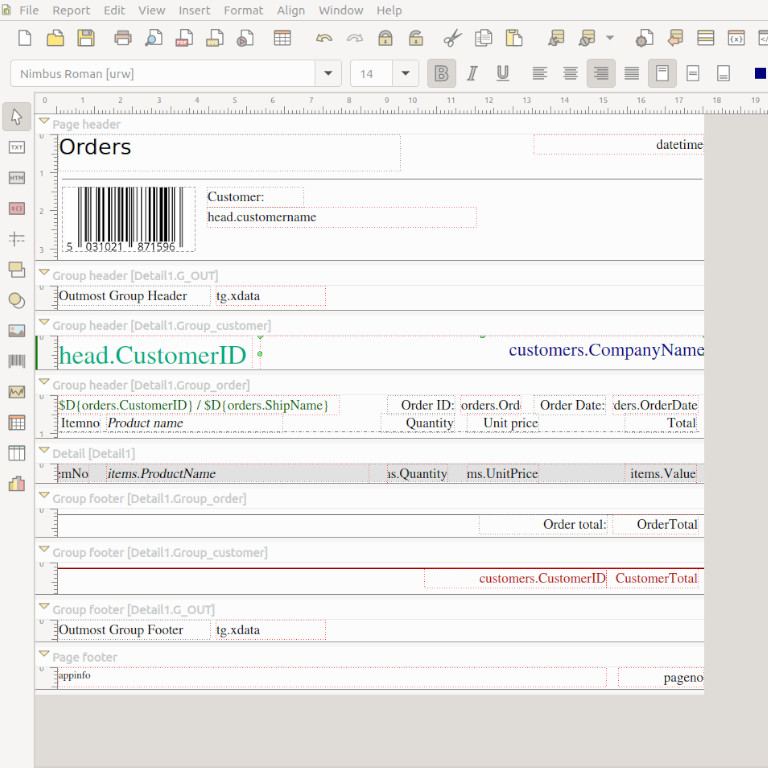Toggle bold formatting

441,74
